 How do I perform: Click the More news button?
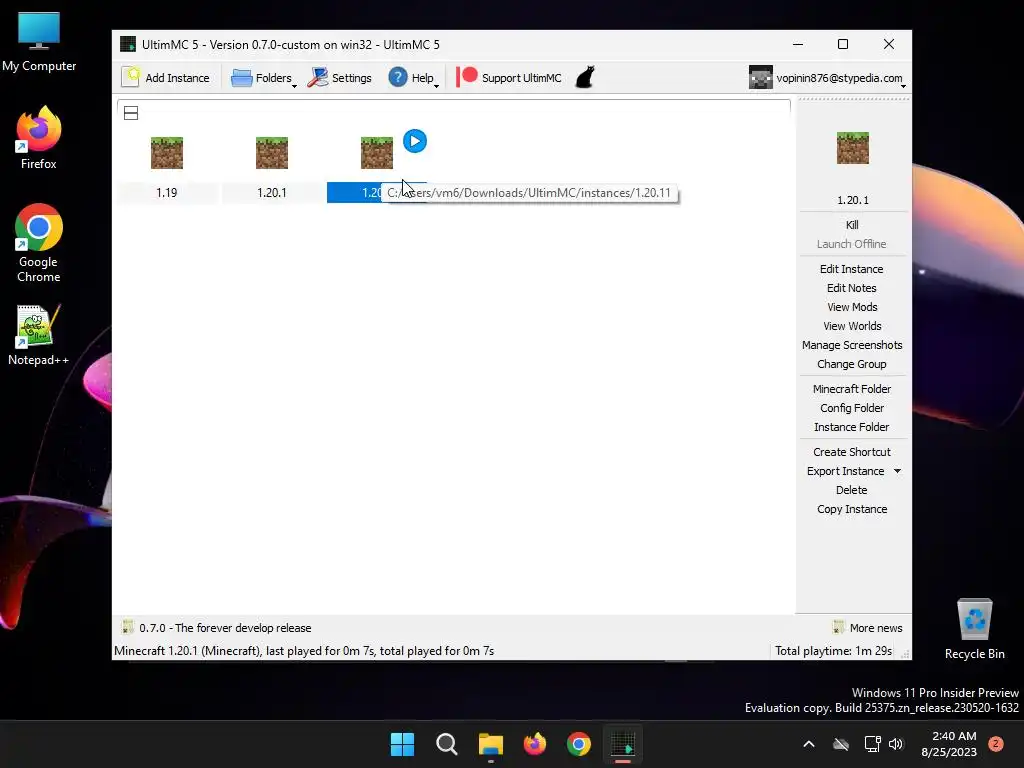(867, 628)
